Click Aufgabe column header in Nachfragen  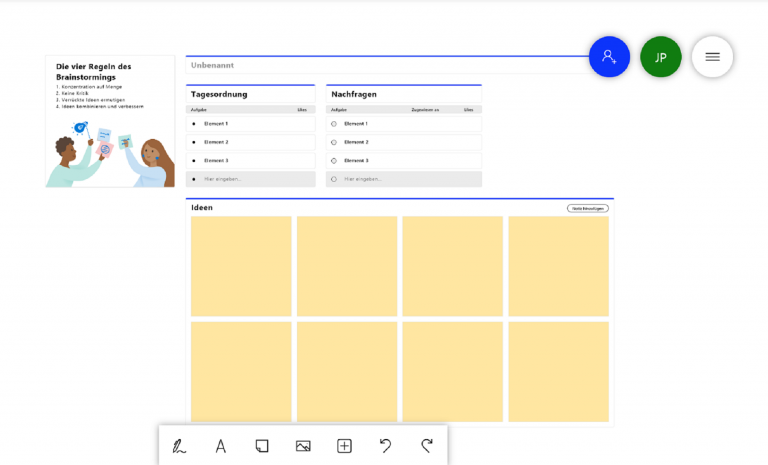pyautogui.click(x=339, y=110)
